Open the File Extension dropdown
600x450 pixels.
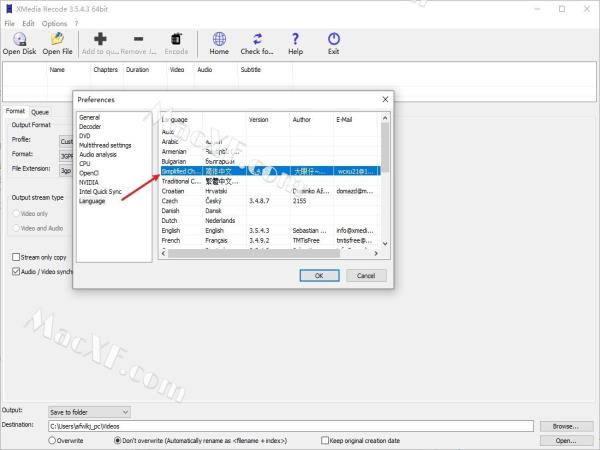66,171
